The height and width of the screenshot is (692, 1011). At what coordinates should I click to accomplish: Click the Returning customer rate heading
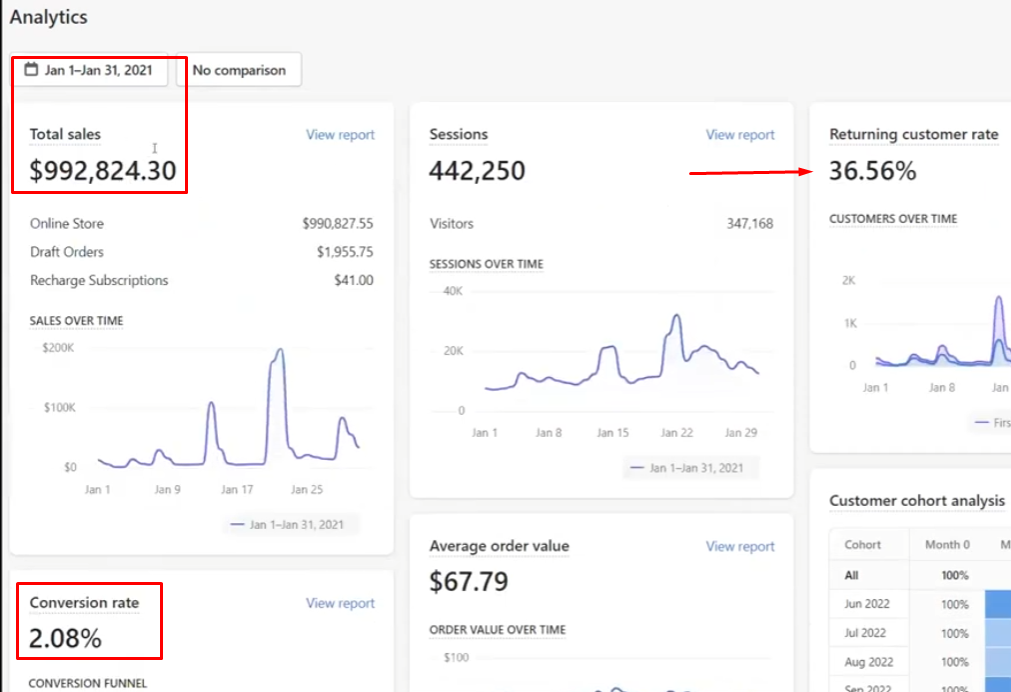click(x=914, y=134)
